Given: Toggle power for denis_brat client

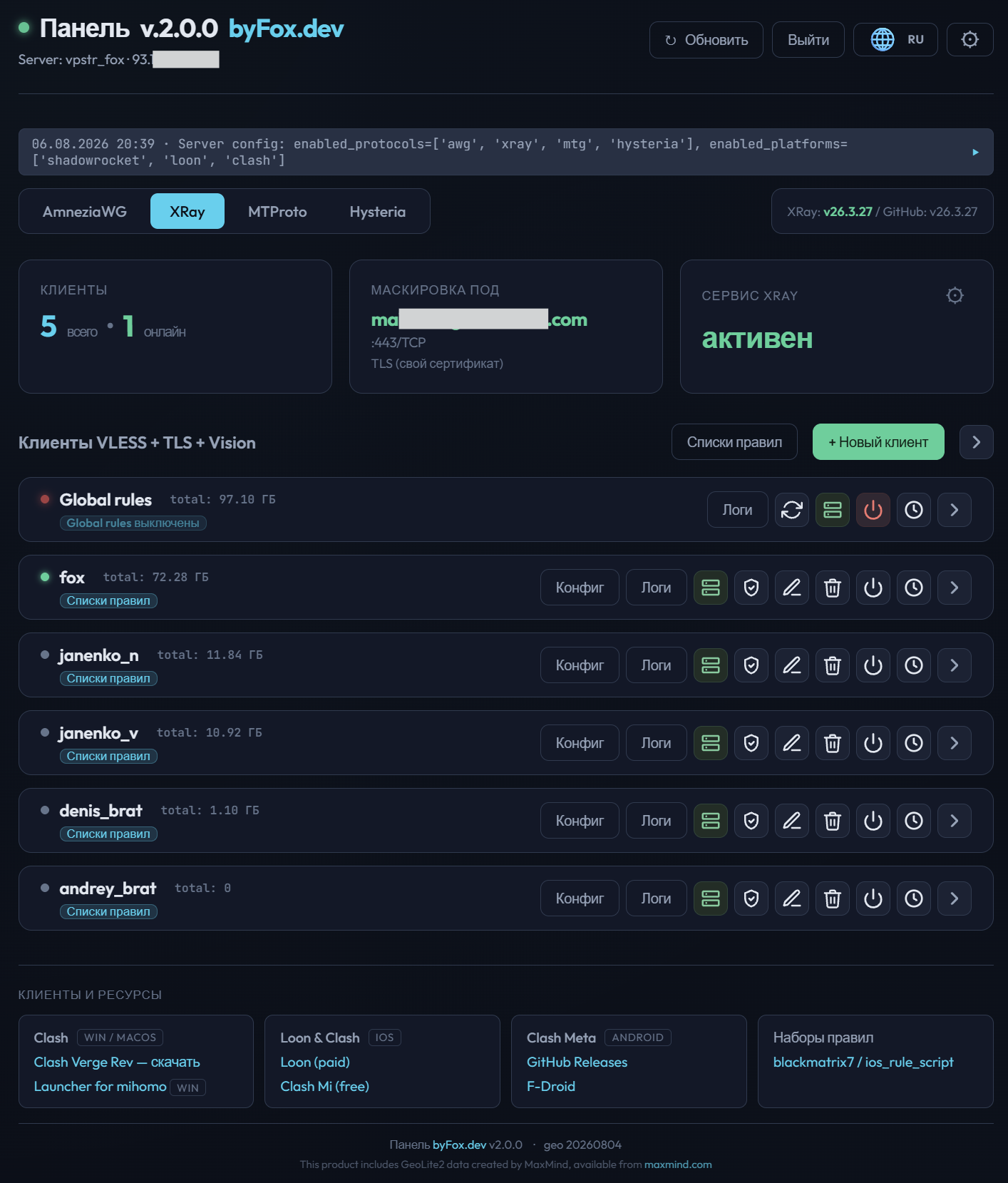Looking at the screenshot, I should [x=873, y=821].
